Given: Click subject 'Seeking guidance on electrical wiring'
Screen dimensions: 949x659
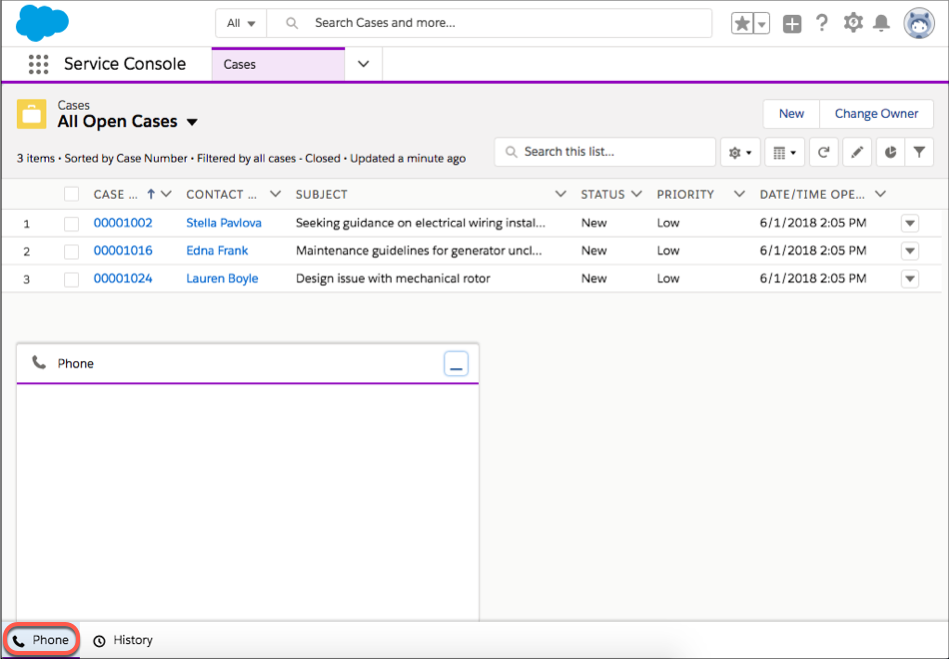Looking at the screenshot, I should point(420,223).
